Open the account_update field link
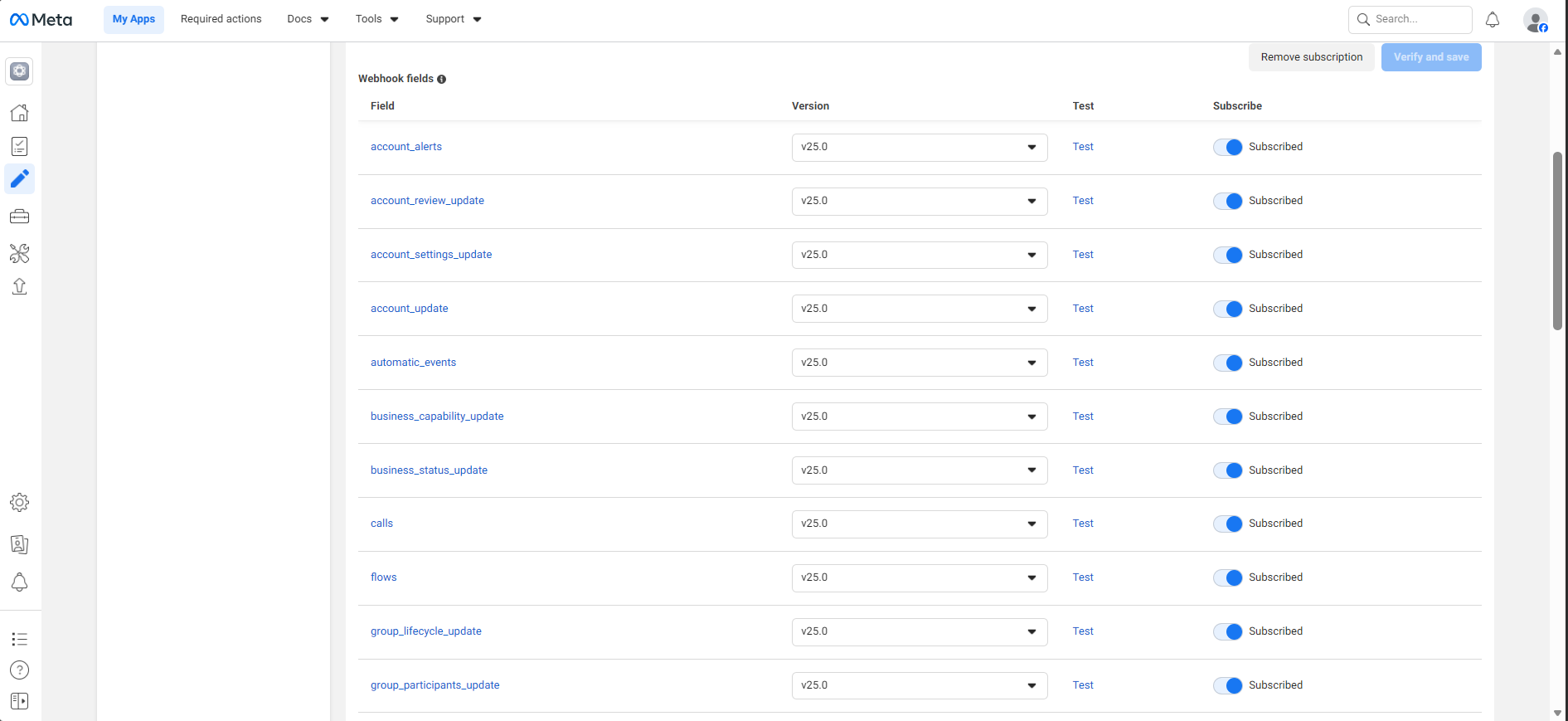Image resolution: width=1568 pixels, height=721 pixels. [x=409, y=309]
